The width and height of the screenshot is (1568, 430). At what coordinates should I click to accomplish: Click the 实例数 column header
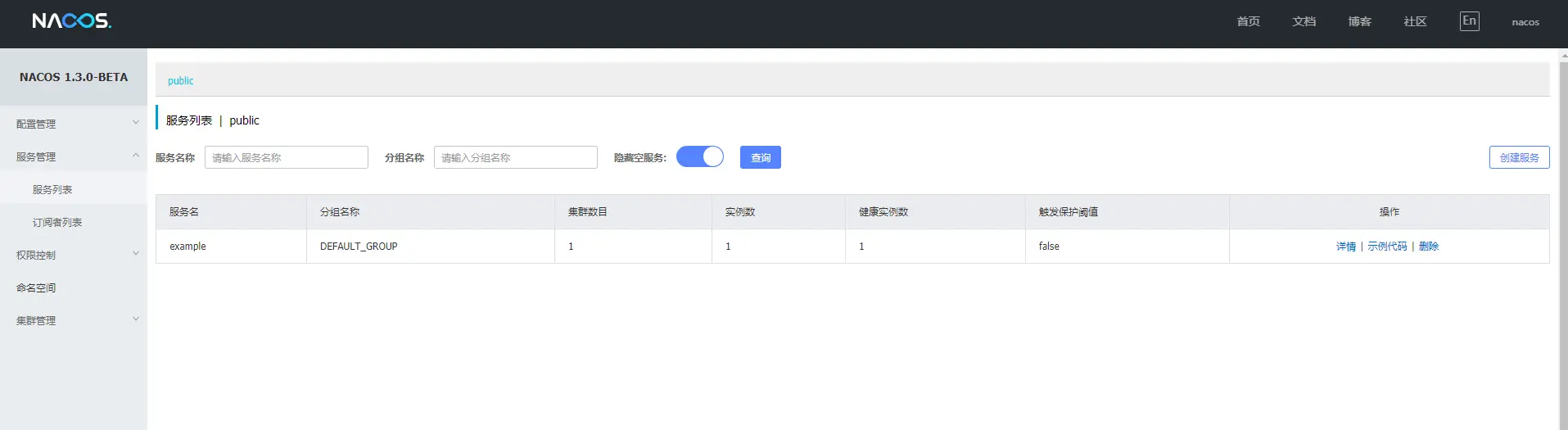(x=779, y=211)
